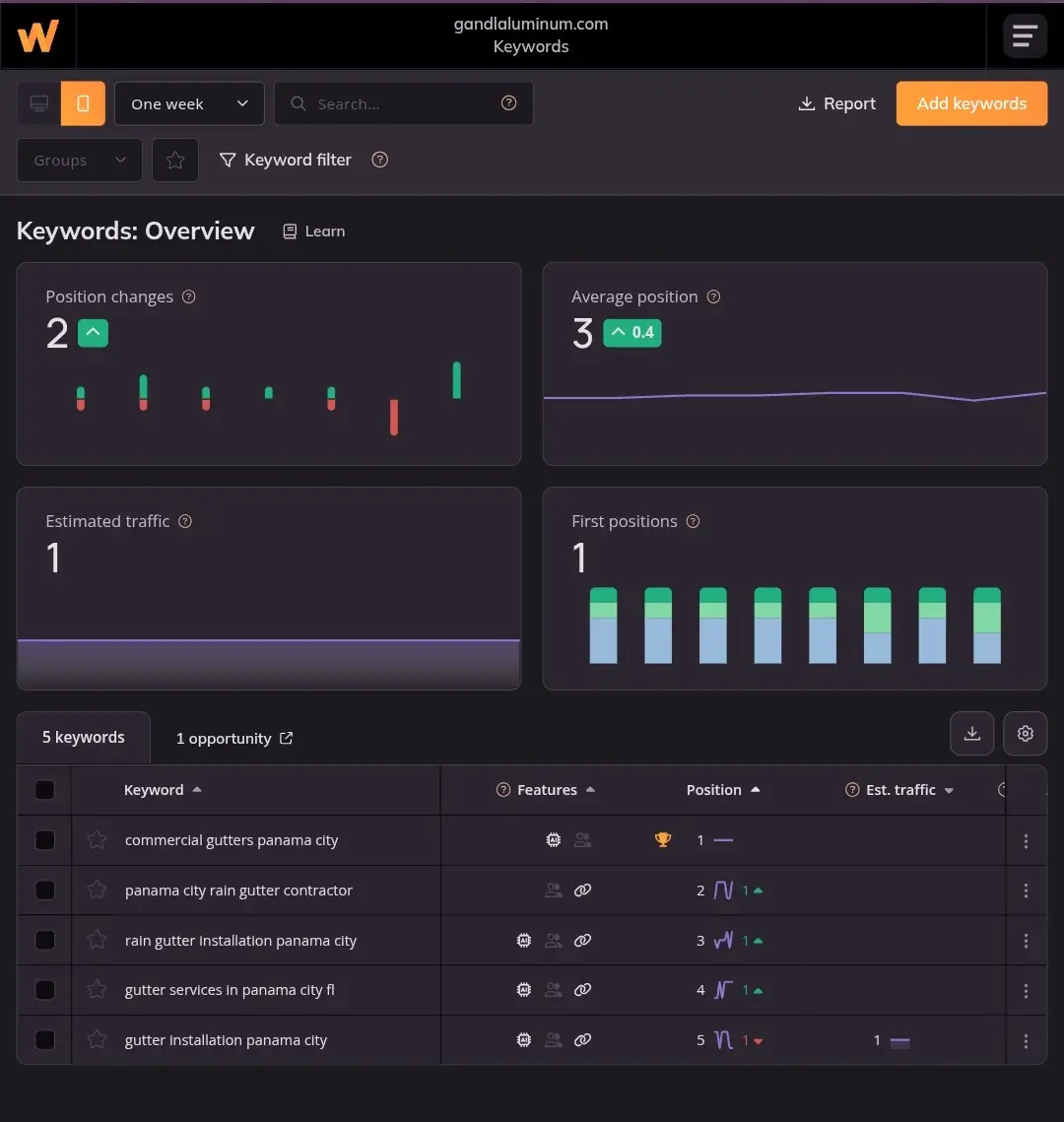Switch to the 5 keywords tab

tap(84, 738)
